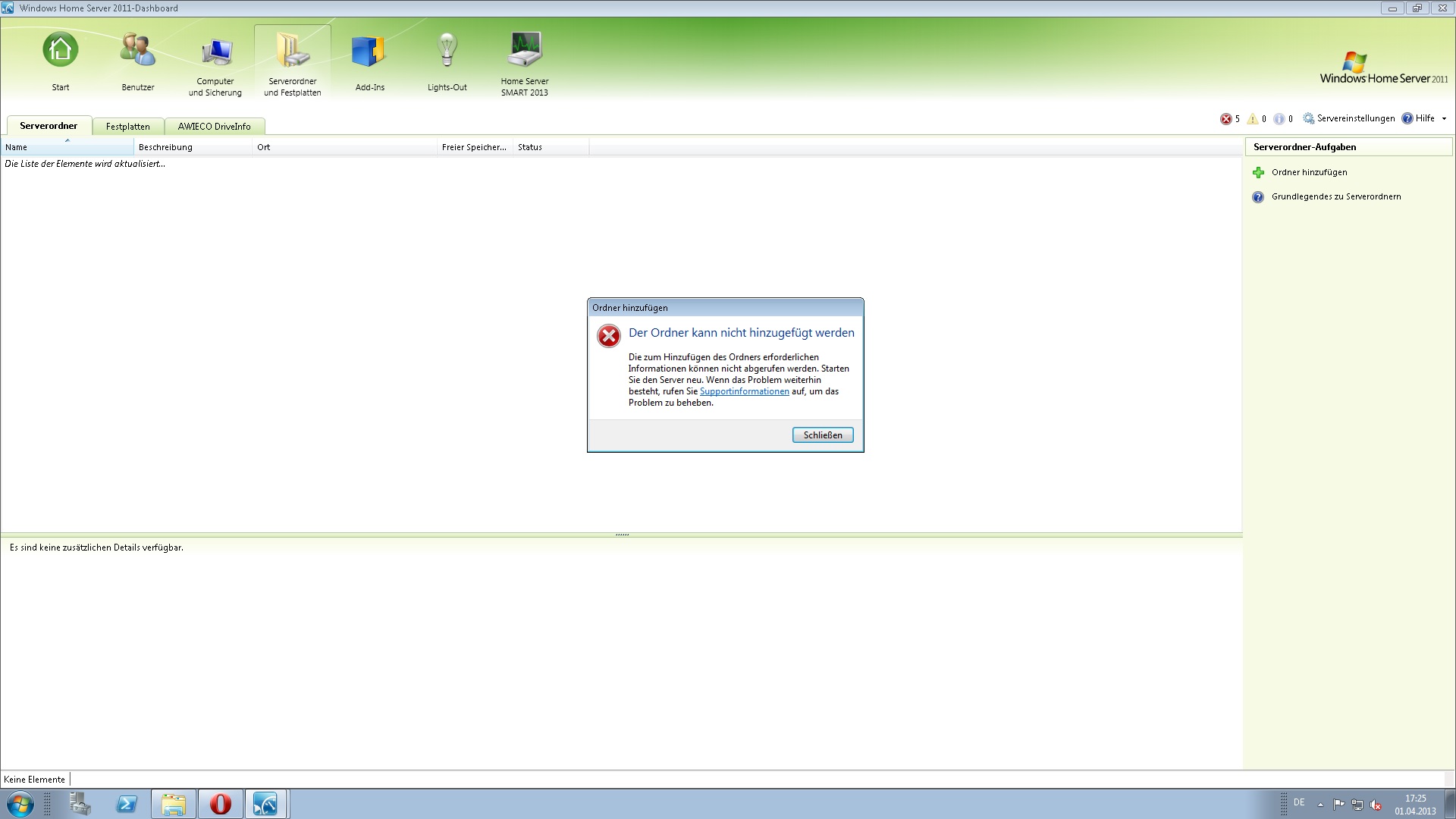Show hidden tray icons arrow
Screen dimensions: 1456x819
pos(1320,805)
